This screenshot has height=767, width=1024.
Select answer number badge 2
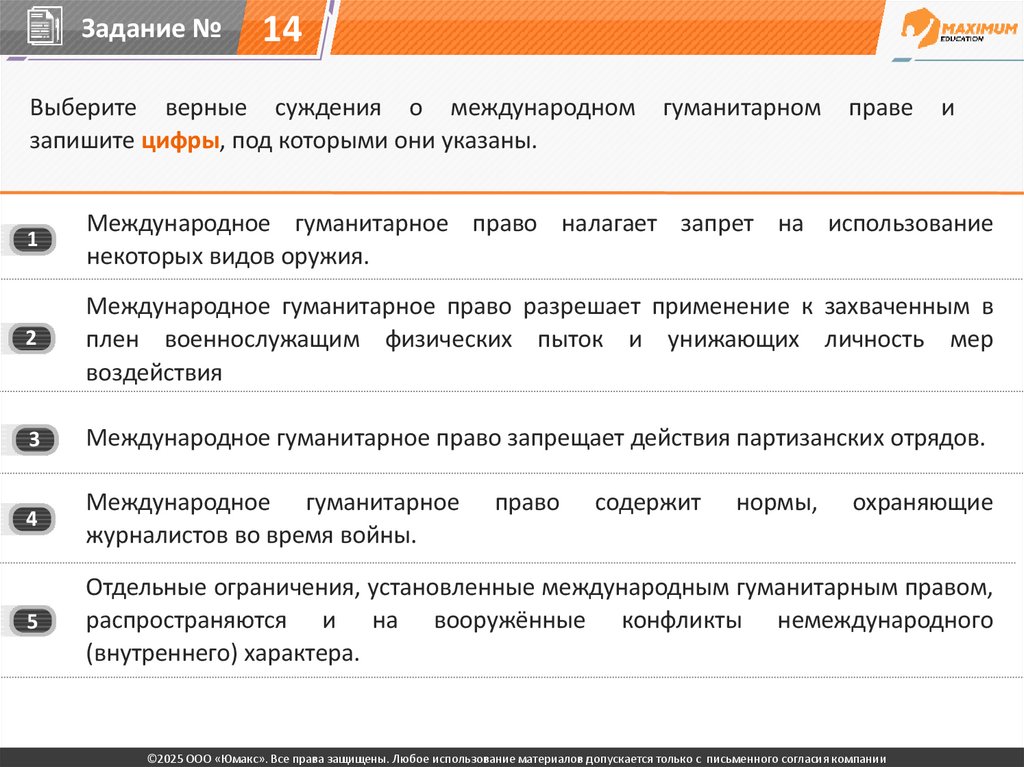pos(32,338)
